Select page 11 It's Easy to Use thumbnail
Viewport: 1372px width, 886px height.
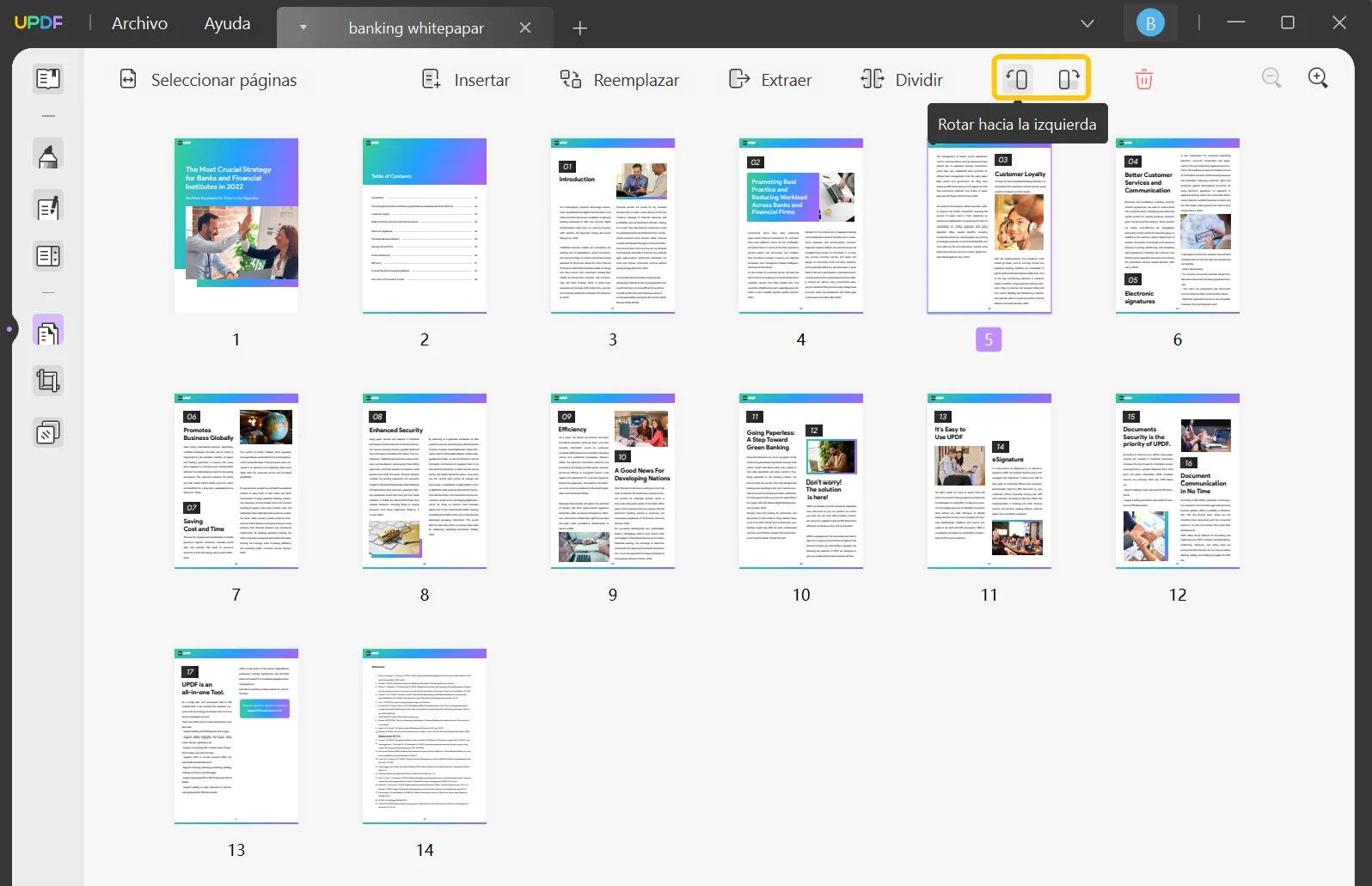989,480
